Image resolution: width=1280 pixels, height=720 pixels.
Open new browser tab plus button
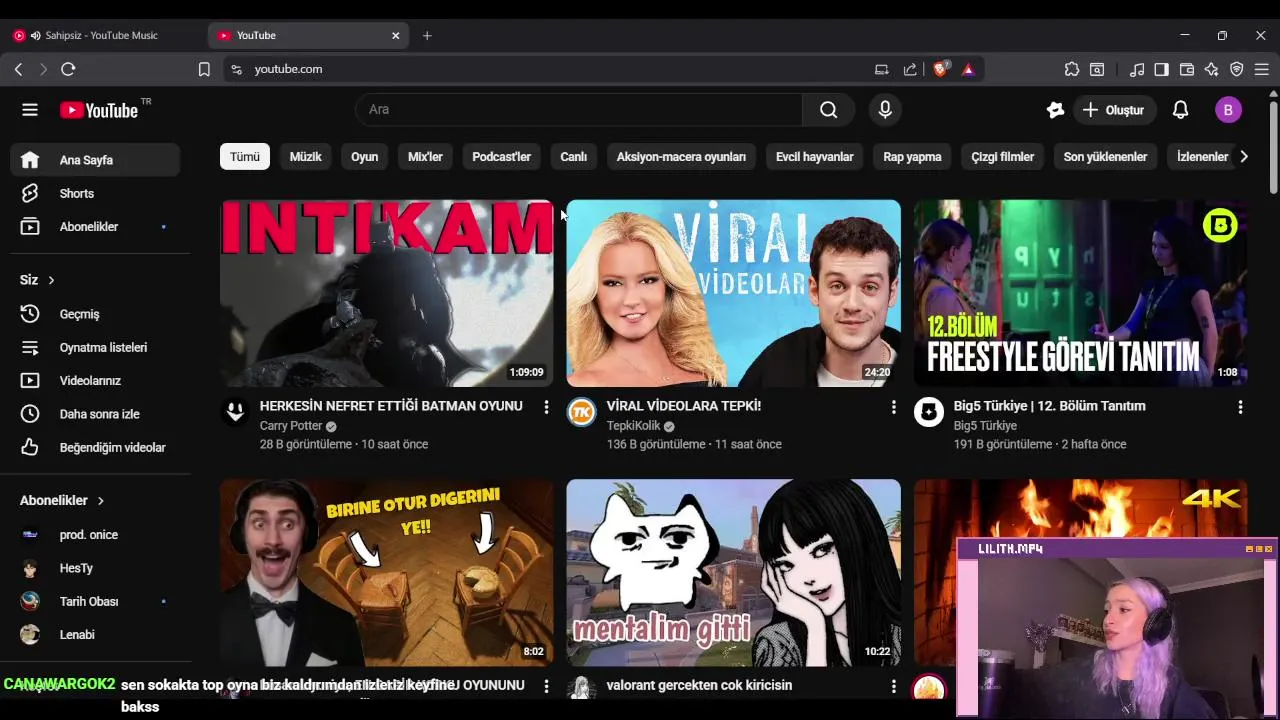(x=427, y=35)
